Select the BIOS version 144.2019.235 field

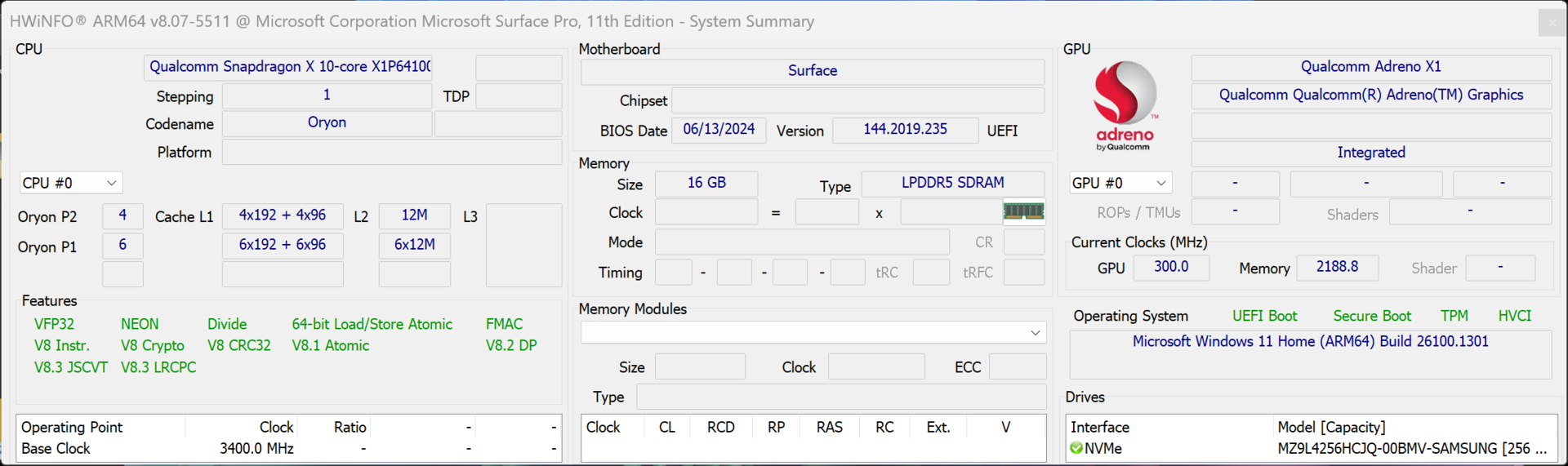(x=905, y=130)
